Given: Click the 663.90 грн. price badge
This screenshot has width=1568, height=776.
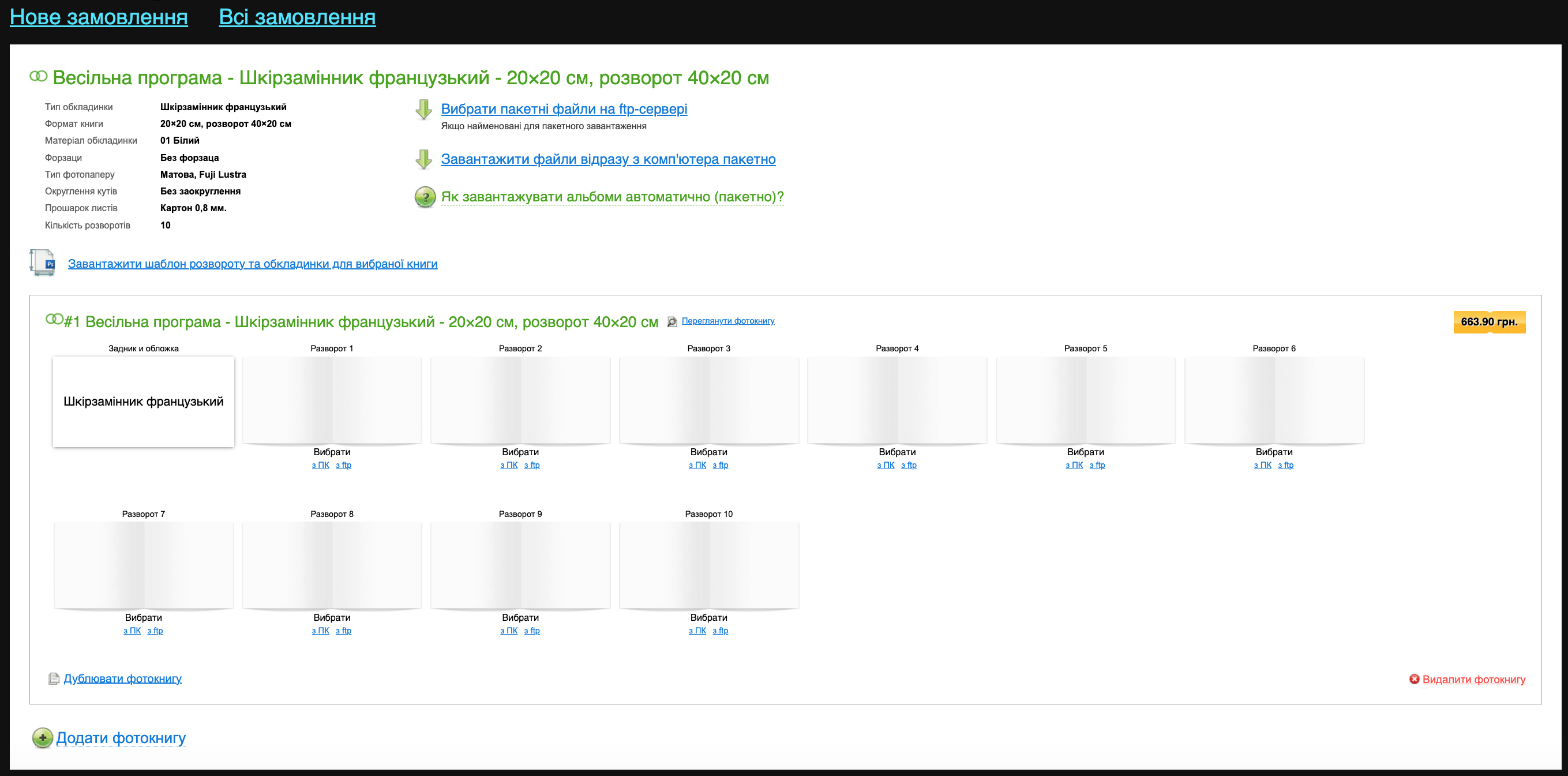Looking at the screenshot, I should click(x=1489, y=322).
